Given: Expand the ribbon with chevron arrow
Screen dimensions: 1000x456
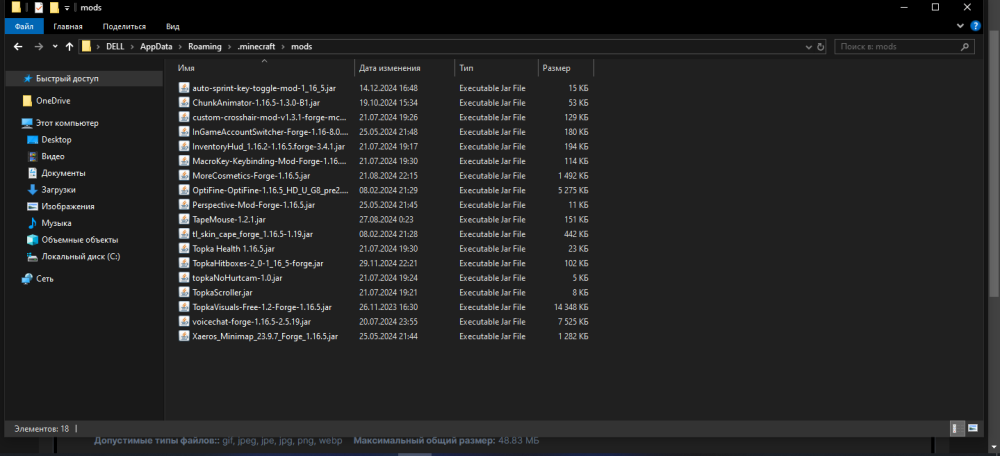Looking at the screenshot, I should (960, 26).
